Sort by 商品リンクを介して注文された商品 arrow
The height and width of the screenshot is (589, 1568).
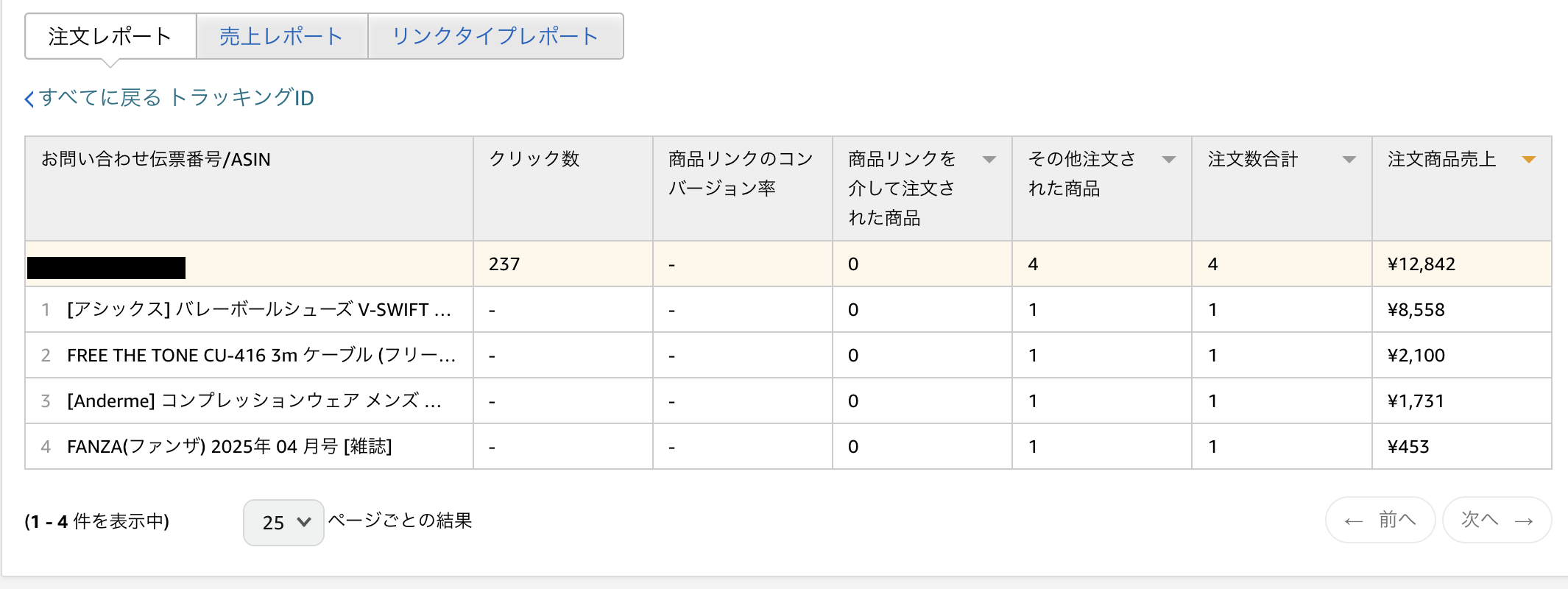coord(989,160)
